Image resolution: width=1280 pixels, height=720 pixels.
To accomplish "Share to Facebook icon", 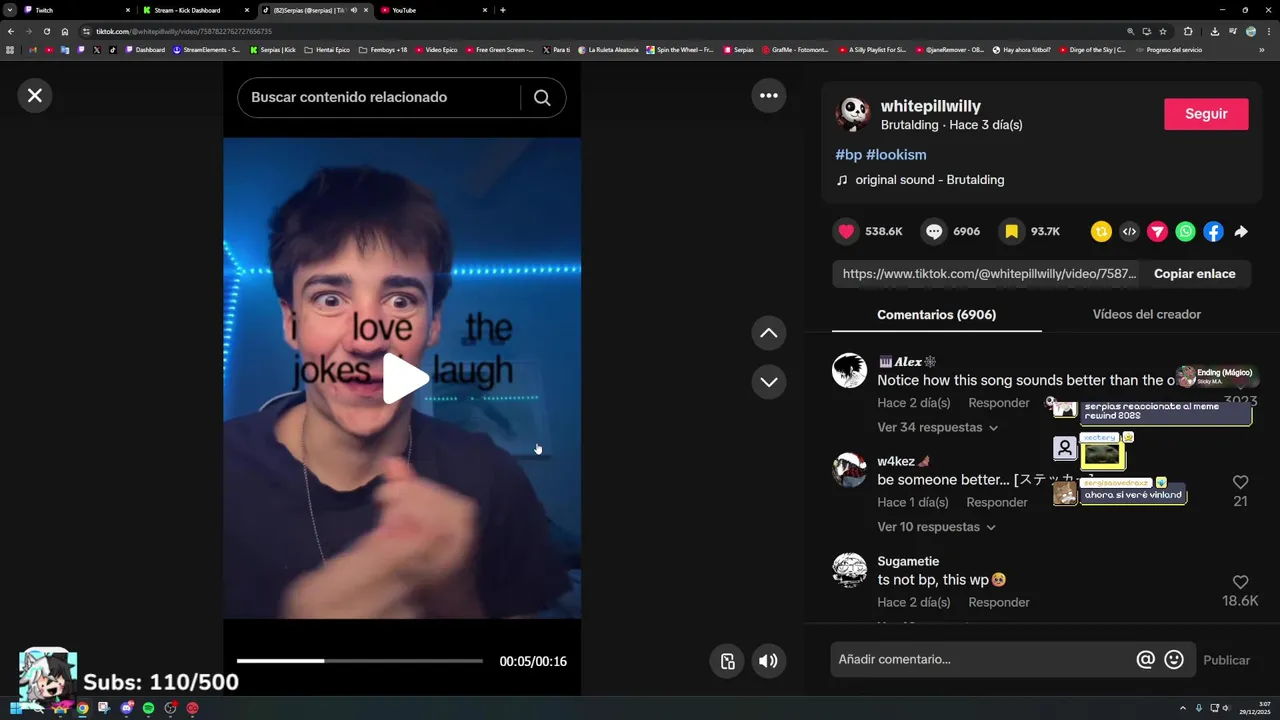I will [x=1213, y=231].
